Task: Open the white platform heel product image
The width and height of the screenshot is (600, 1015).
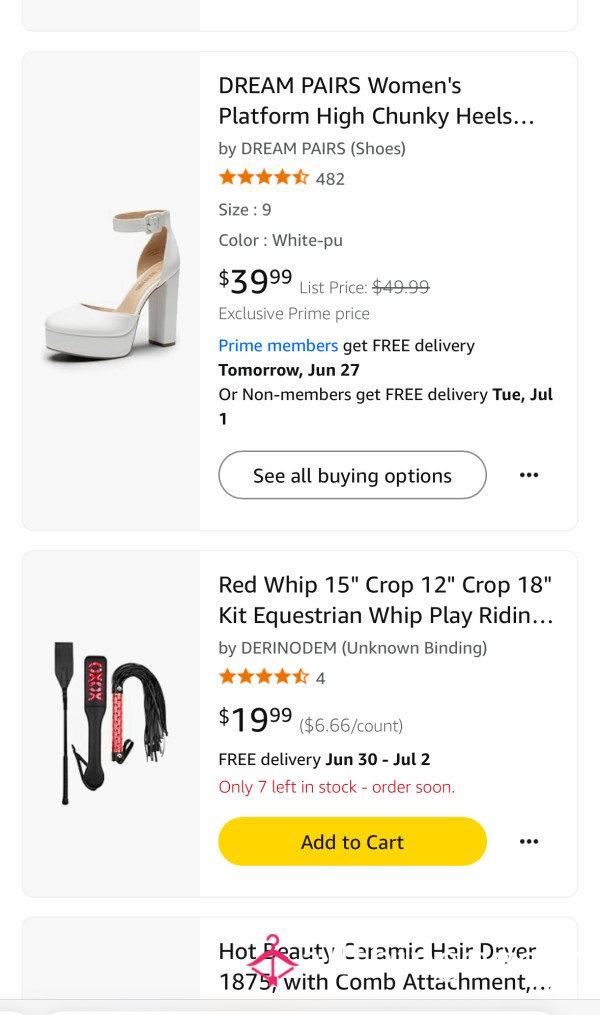Action: 112,286
